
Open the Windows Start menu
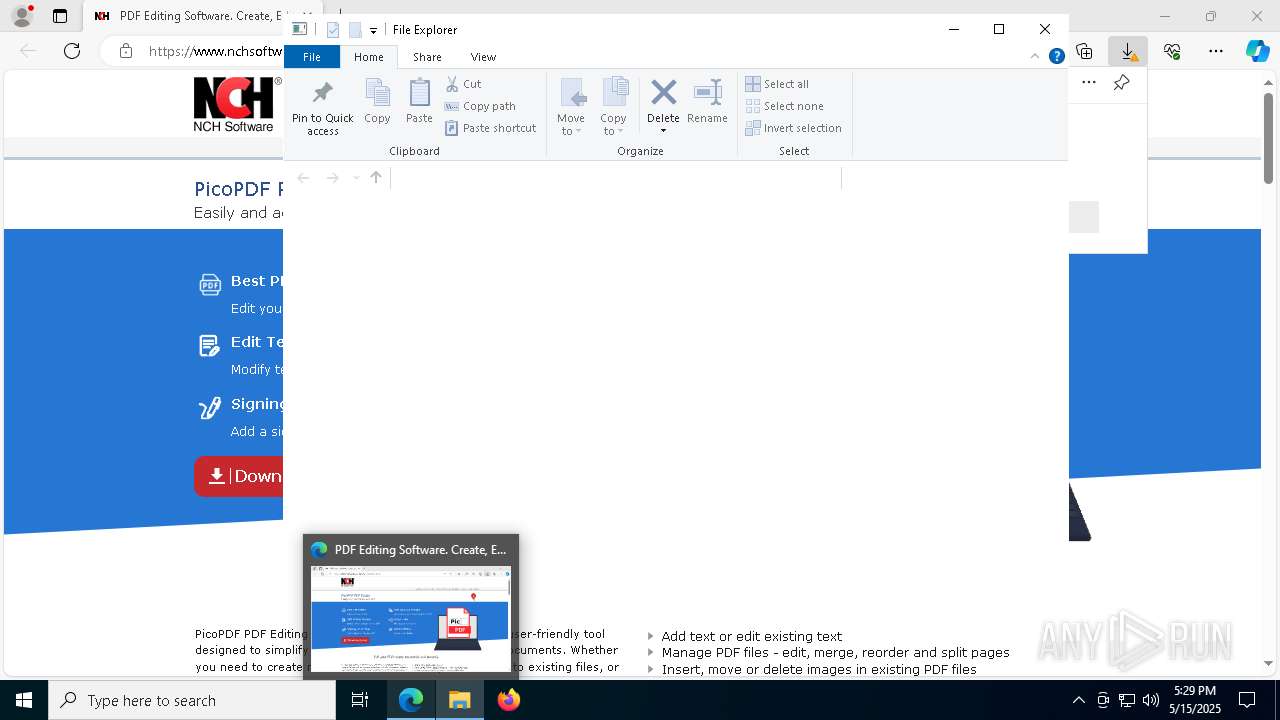[24, 700]
